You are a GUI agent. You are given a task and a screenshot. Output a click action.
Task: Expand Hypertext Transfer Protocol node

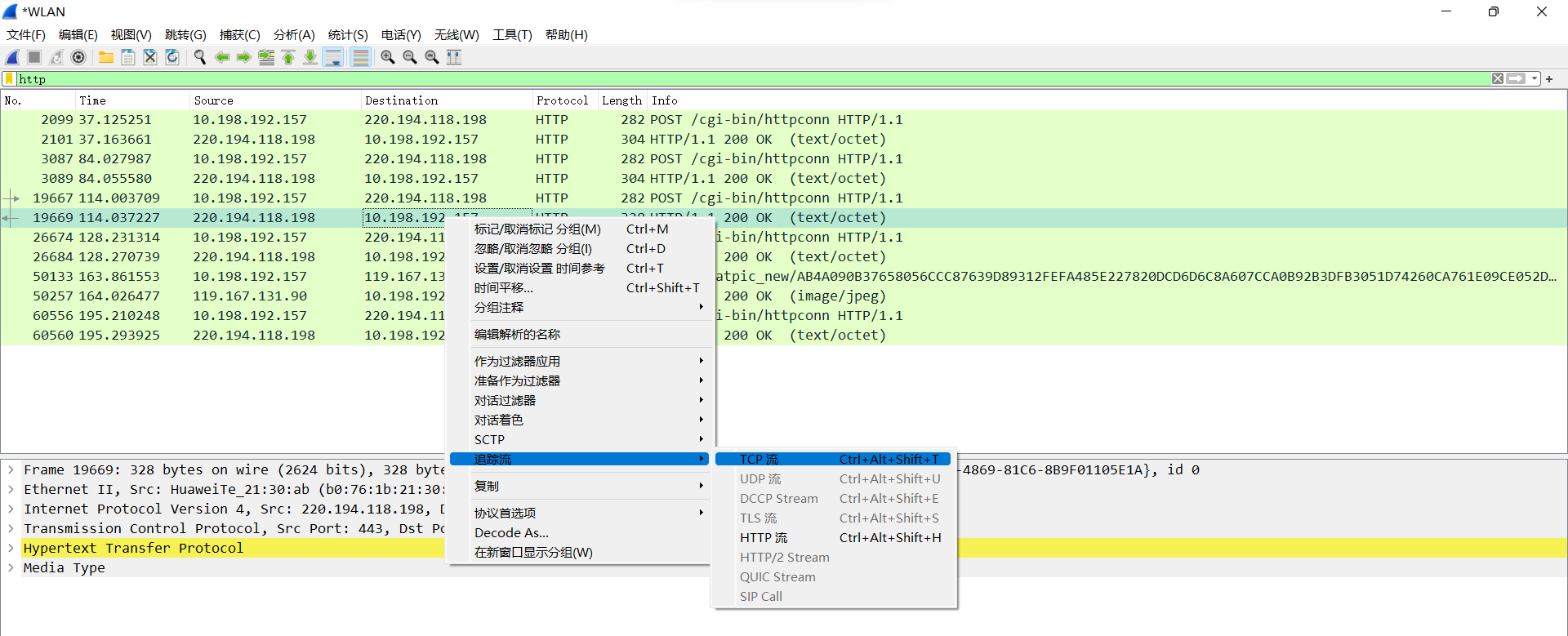point(11,549)
